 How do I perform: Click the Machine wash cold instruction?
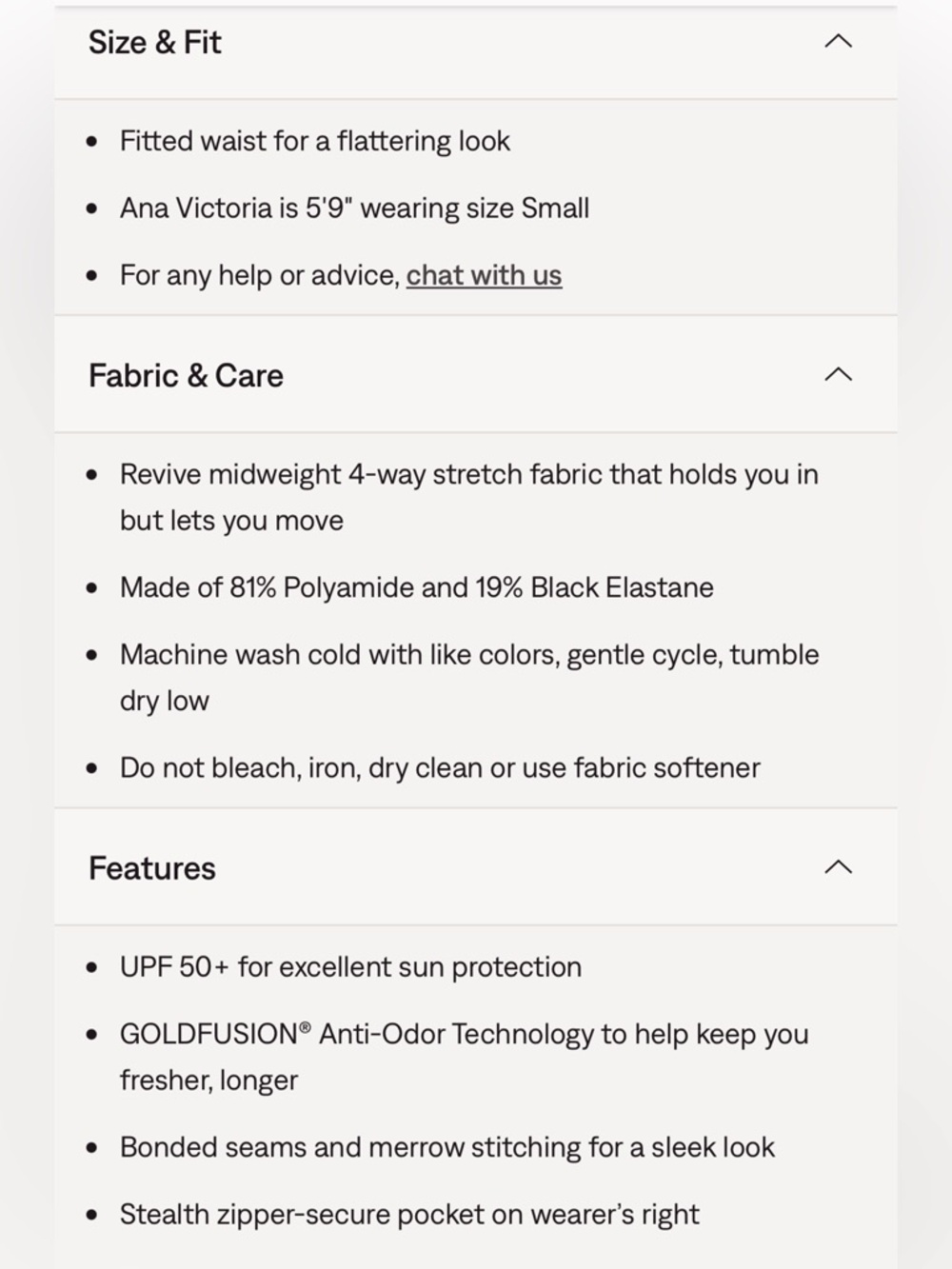point(468,655)
